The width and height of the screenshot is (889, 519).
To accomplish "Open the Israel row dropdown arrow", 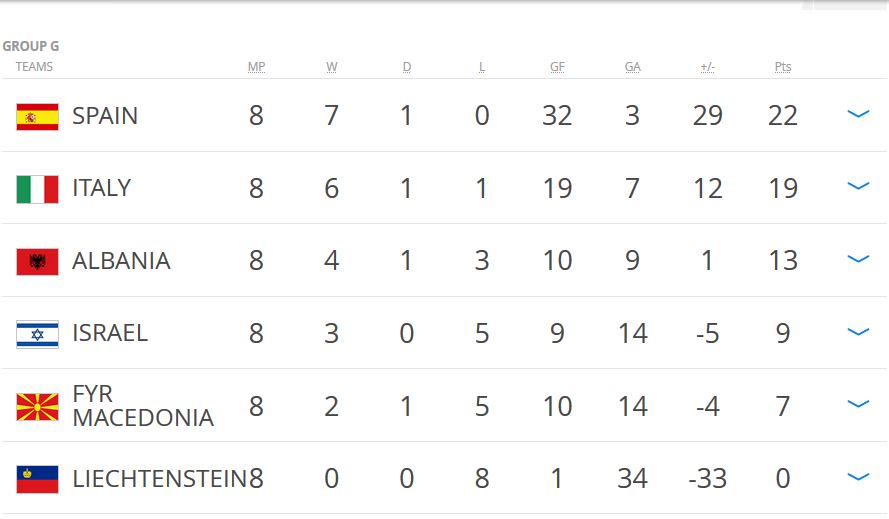I will pos(858,331).
